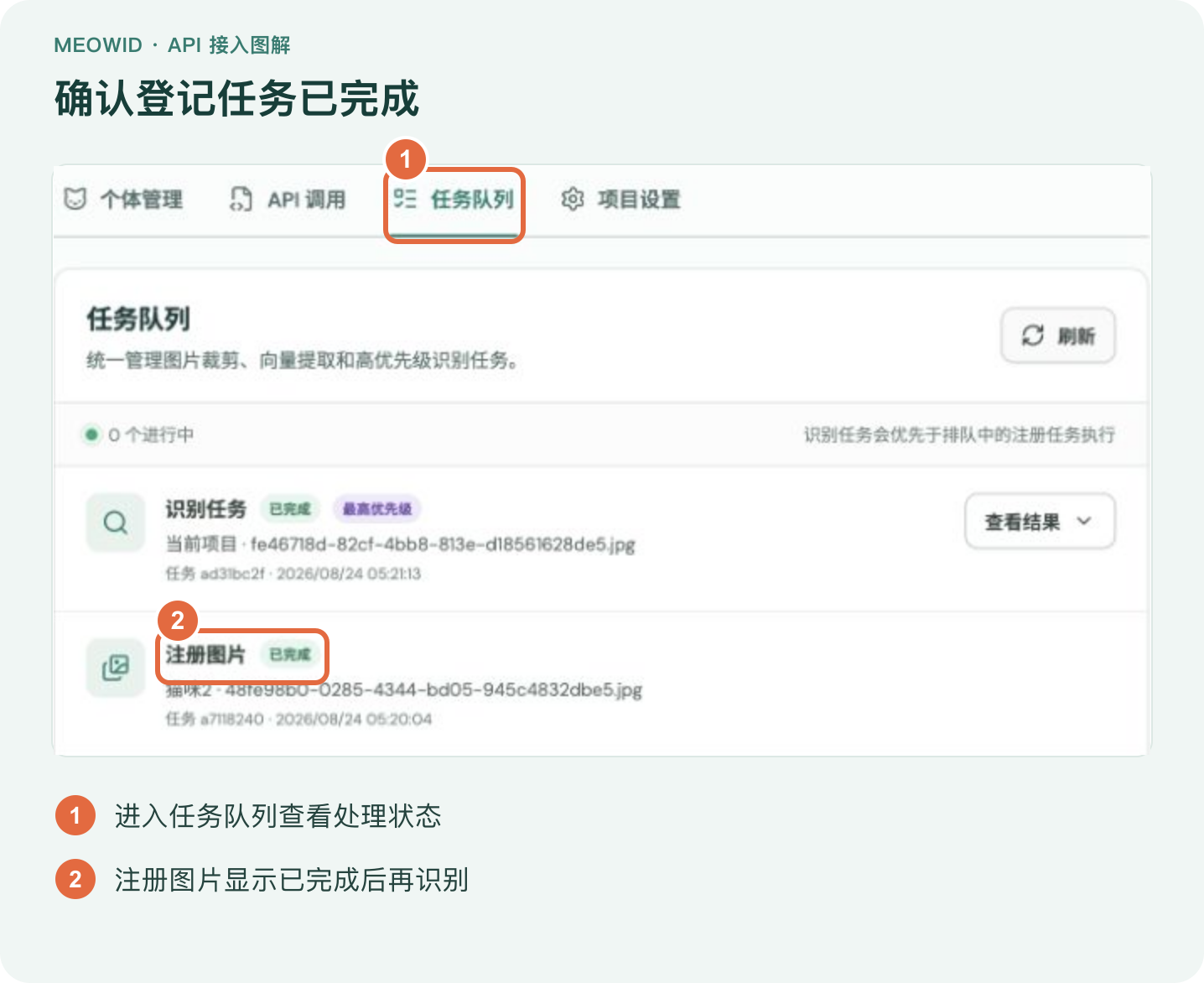Click the 任务 a7118240 timestamp line
1204x983 pixels.
(298, 719)
